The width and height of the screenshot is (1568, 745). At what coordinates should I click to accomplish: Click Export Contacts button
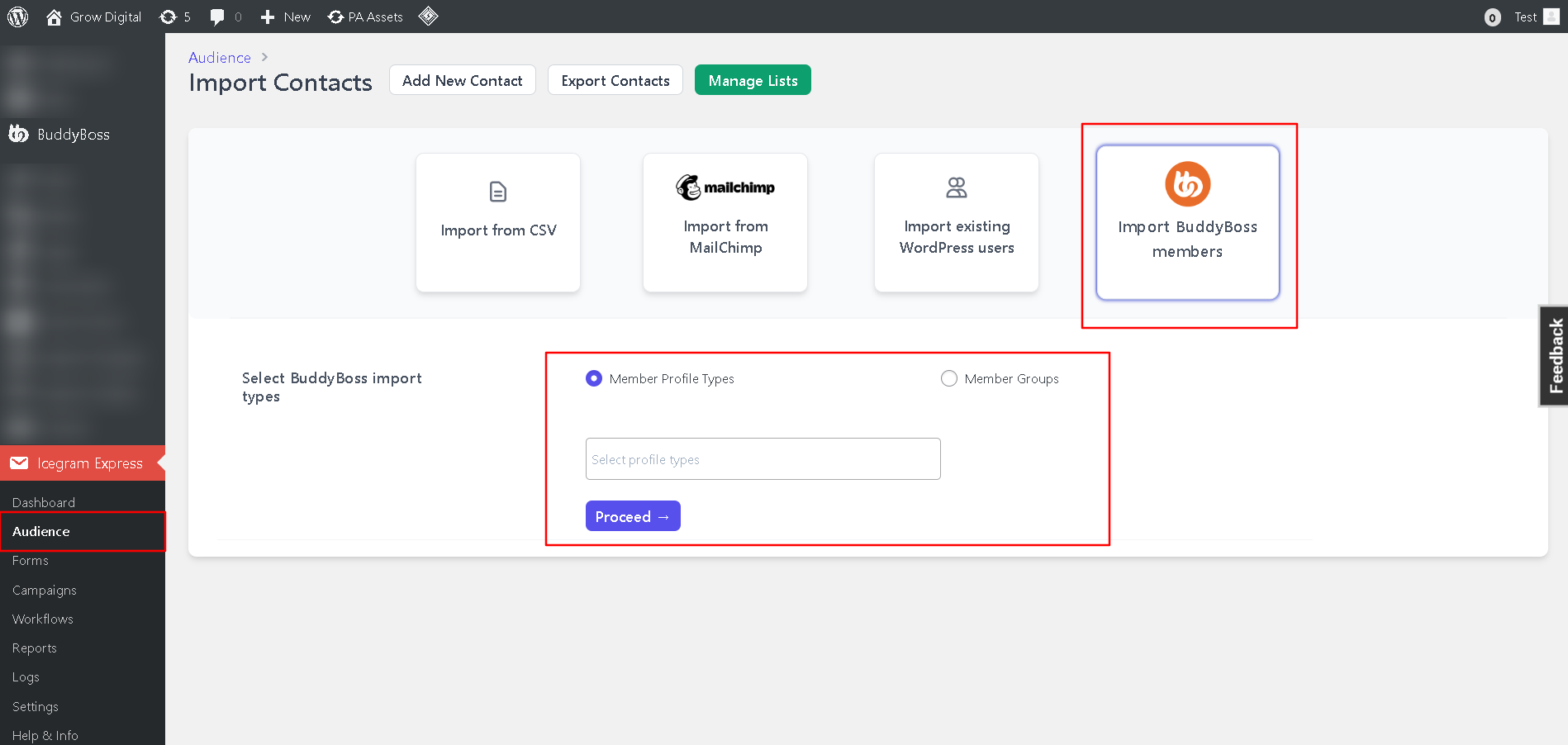(x=615, y=80)
